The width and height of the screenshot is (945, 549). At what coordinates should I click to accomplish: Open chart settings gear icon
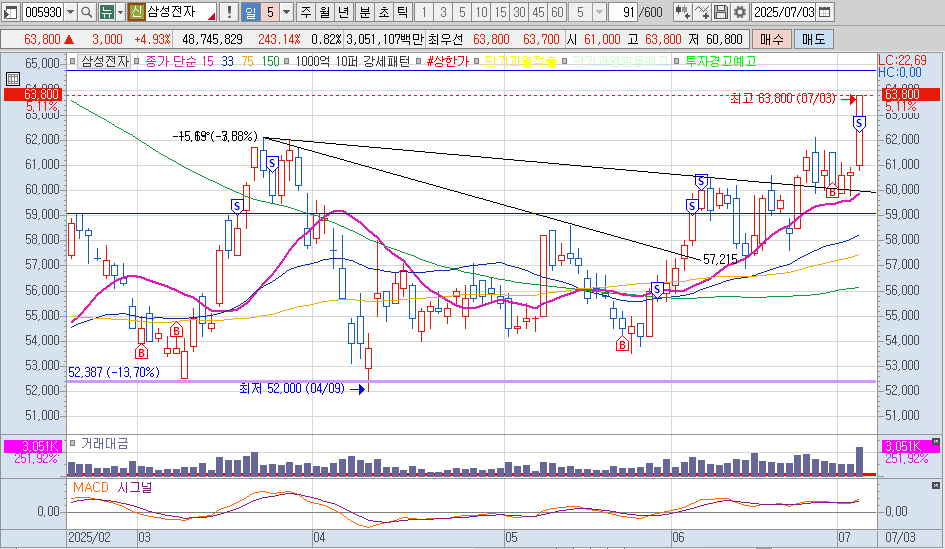pos(740,11)
